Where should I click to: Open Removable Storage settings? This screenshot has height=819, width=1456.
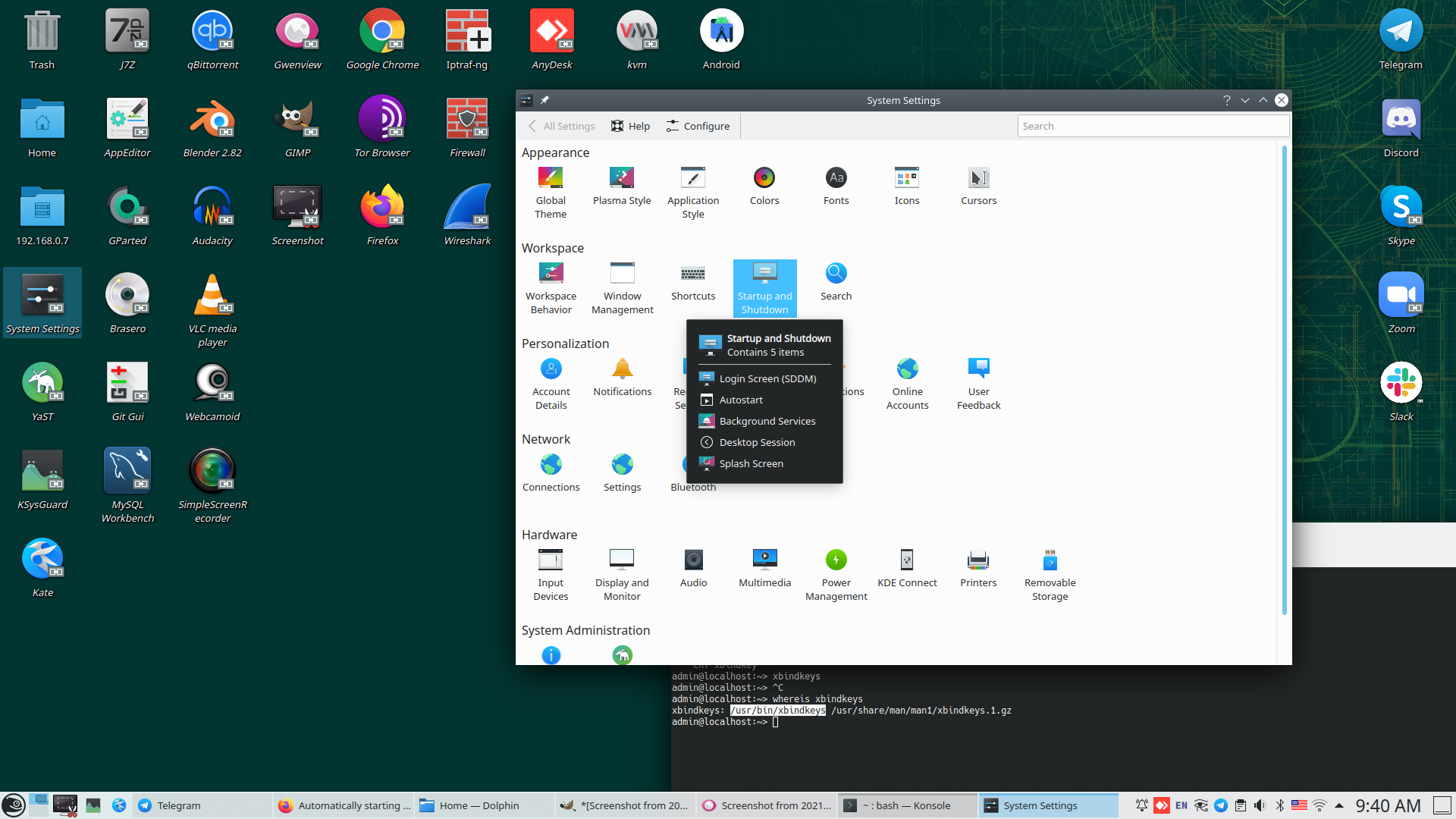point(1050,561)
